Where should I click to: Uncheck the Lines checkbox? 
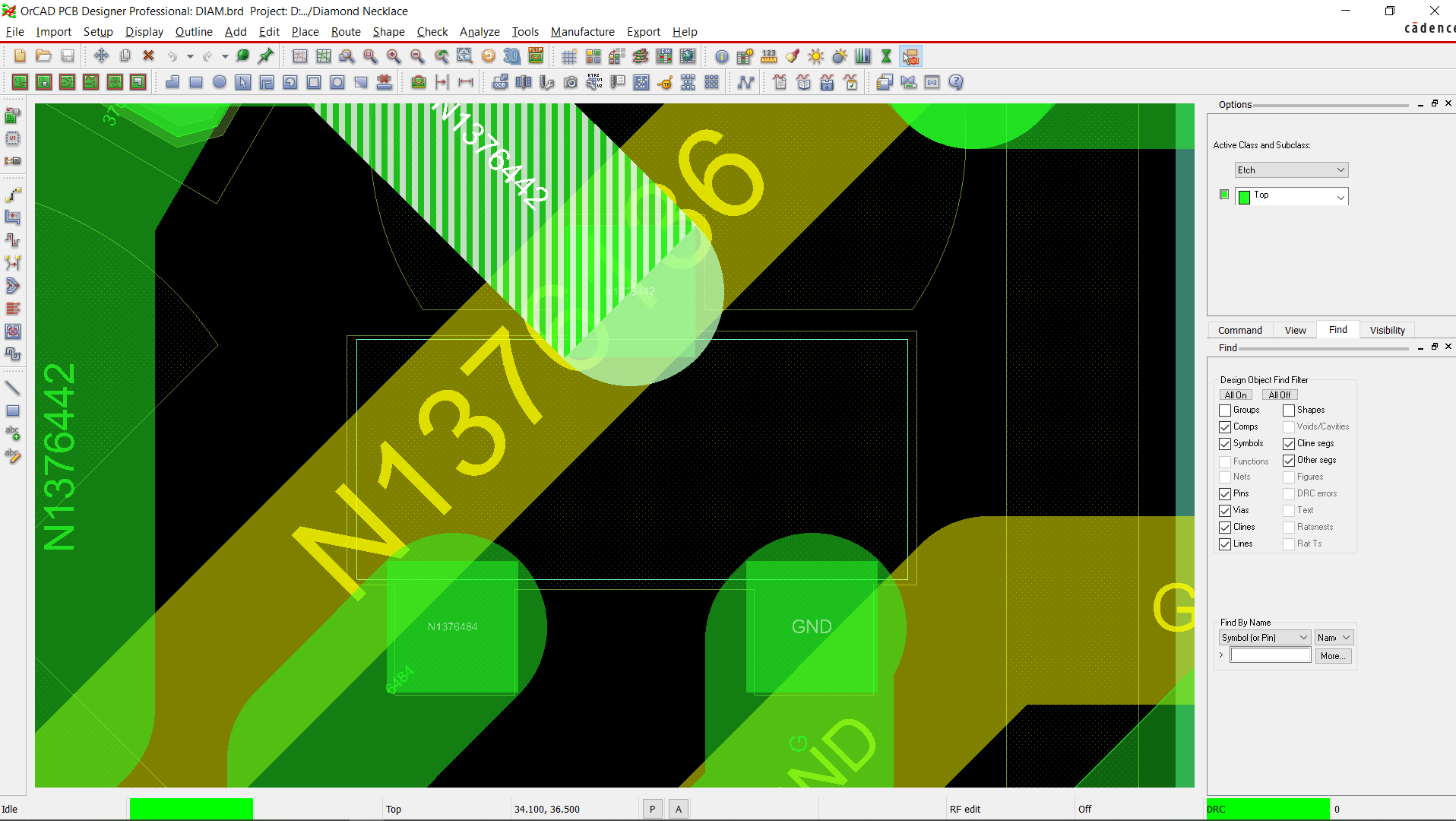[x=1225, y=544]
